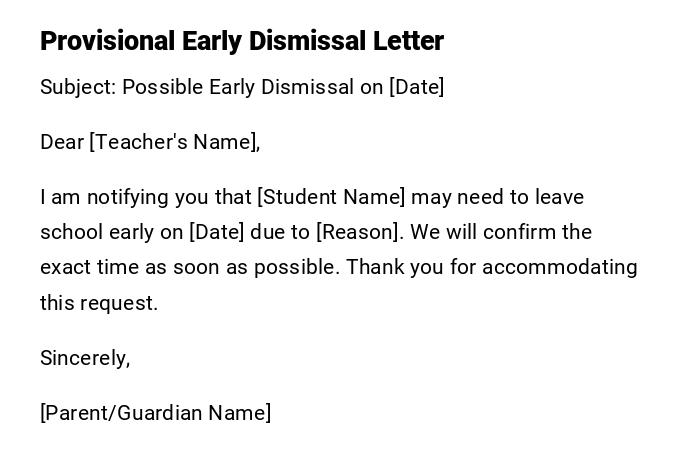
Task: Click the title "Provisional Early Dismissal Letter"
Action: pyautogui.click(x=241, y=41)
